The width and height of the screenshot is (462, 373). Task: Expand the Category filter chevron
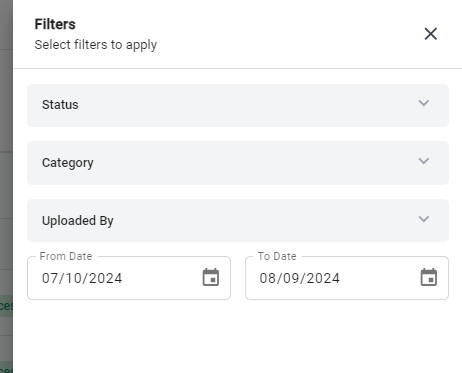click(x=424, y=161)
